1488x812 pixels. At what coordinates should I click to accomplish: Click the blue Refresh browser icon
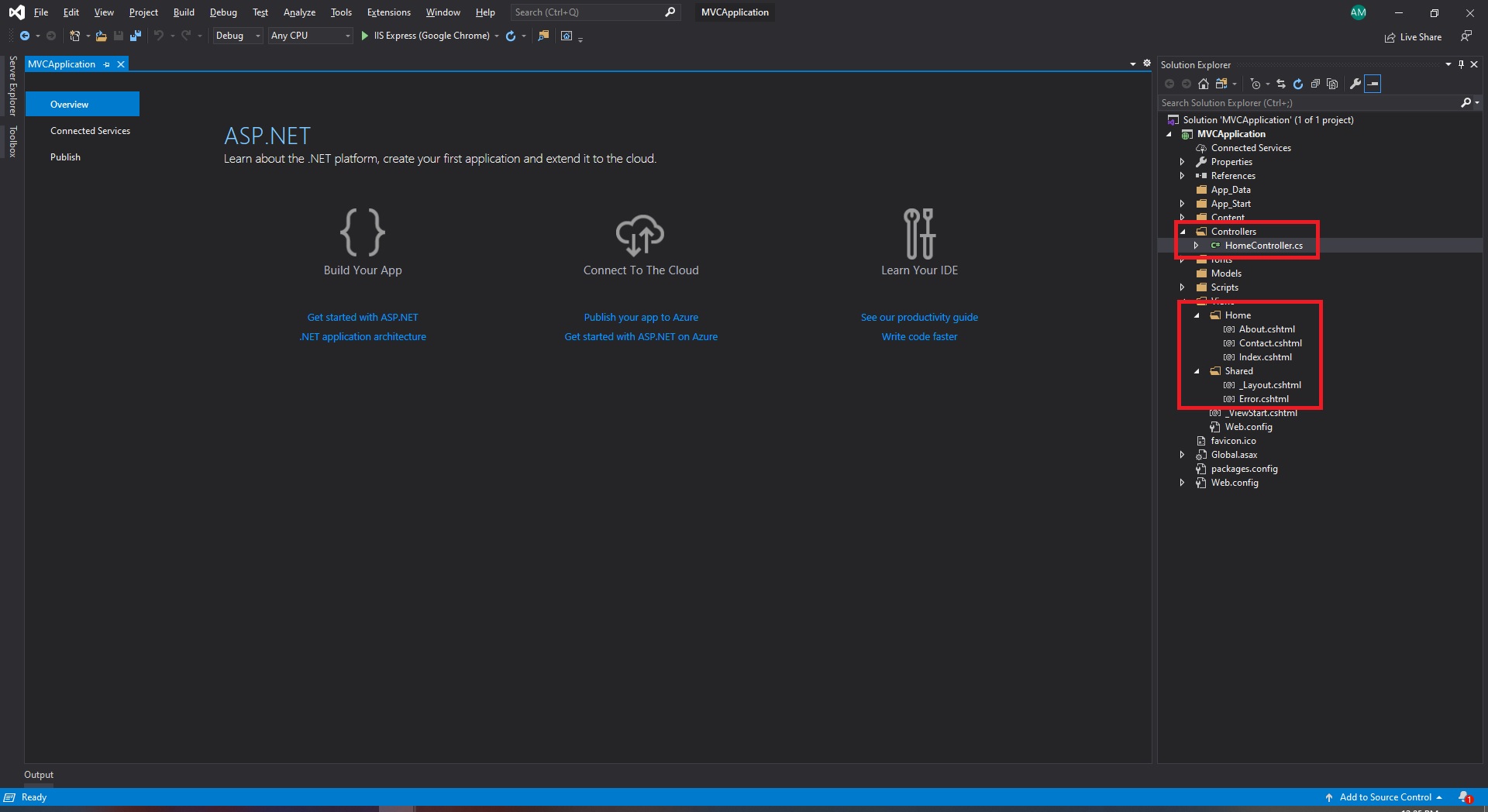[x=510, y=36]
